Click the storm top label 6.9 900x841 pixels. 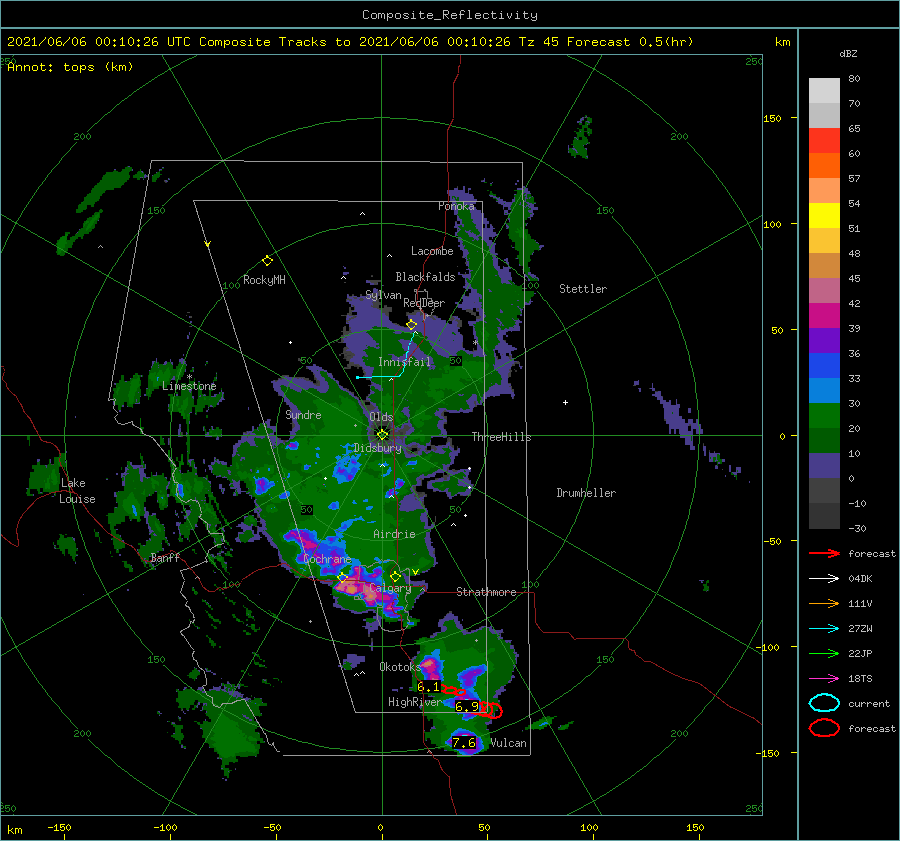(467, 707)
